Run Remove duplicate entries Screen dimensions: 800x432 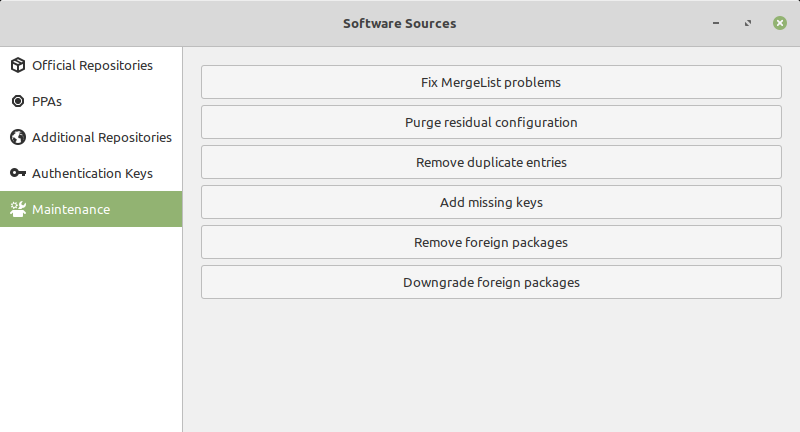[x=491, y=162]
